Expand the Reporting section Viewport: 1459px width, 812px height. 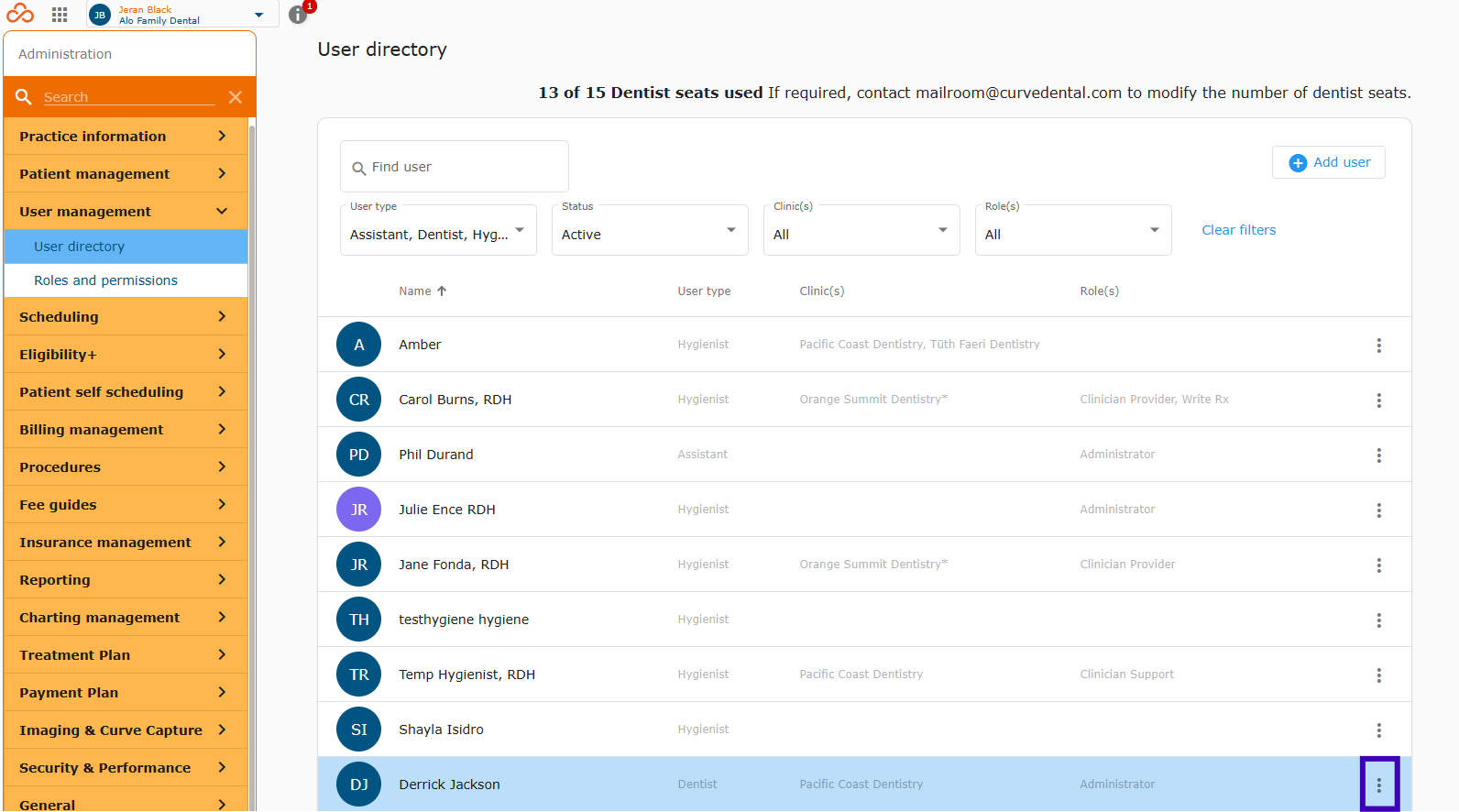tap(126, 580)
